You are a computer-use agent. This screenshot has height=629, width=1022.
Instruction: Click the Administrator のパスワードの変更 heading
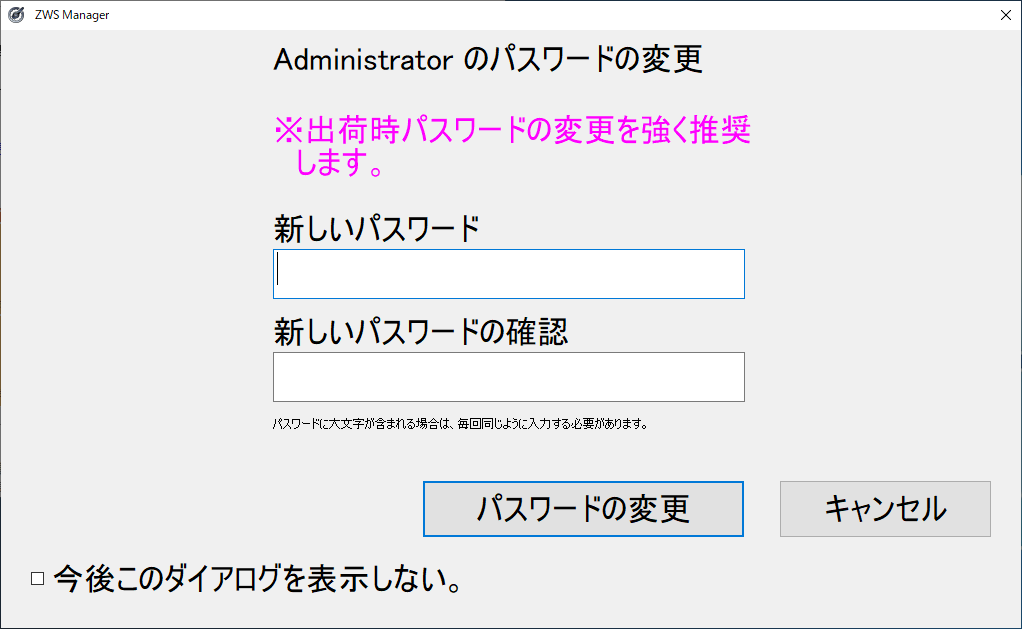pos(488,60)
